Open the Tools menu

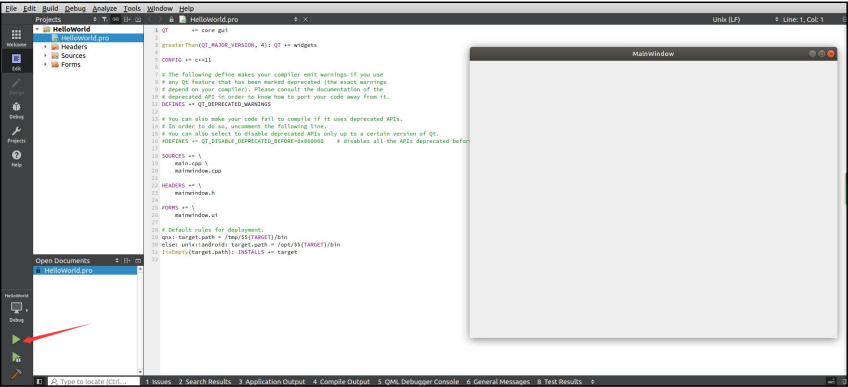point(132,9)
